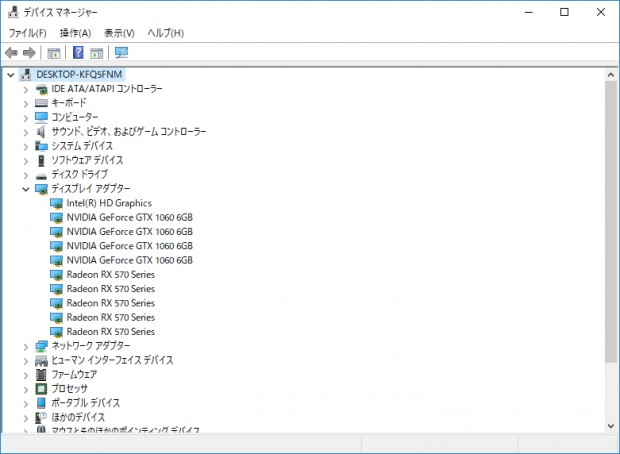
Task: Click the プロセッサ icon
Action: click(x=41, y=389)
